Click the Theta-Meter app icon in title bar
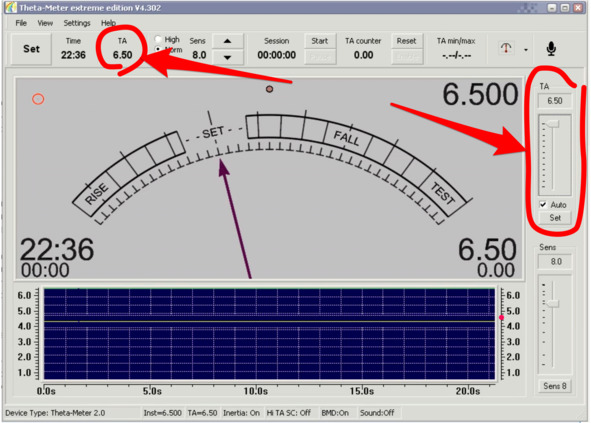Screen dimensions: 591x423 click(11, 8)
